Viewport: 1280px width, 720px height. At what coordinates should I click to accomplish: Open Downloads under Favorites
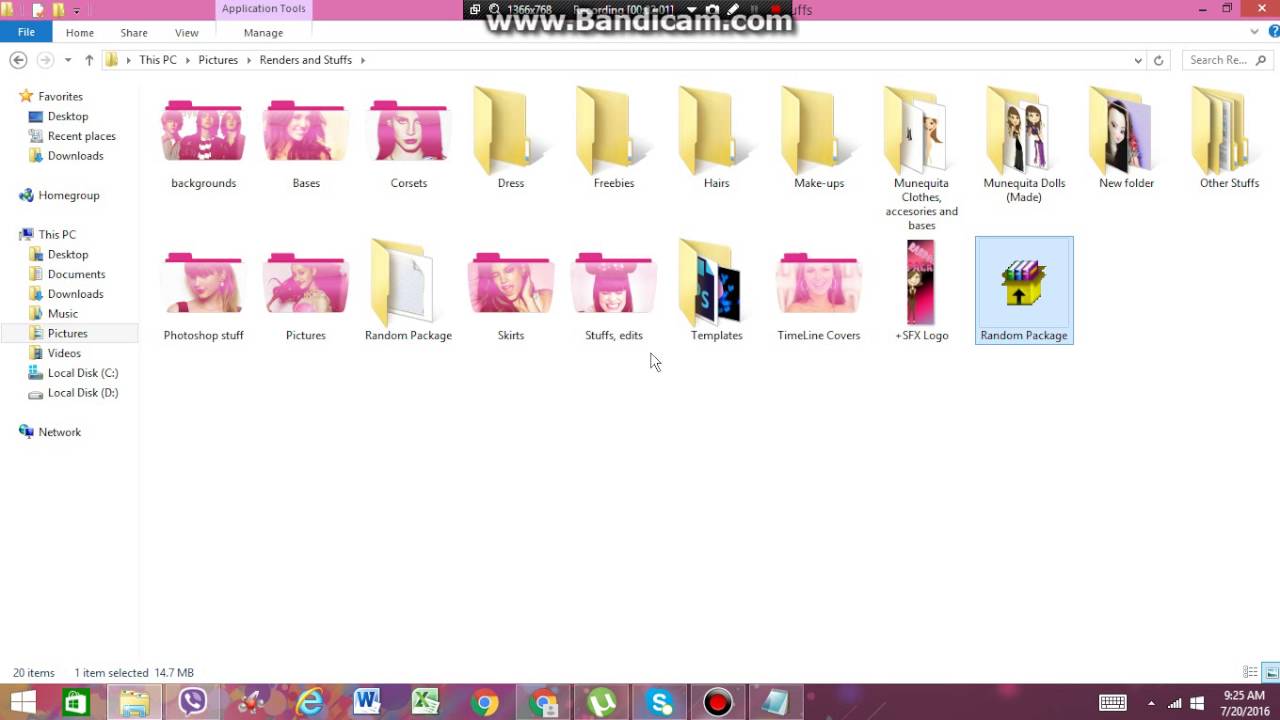75,156
